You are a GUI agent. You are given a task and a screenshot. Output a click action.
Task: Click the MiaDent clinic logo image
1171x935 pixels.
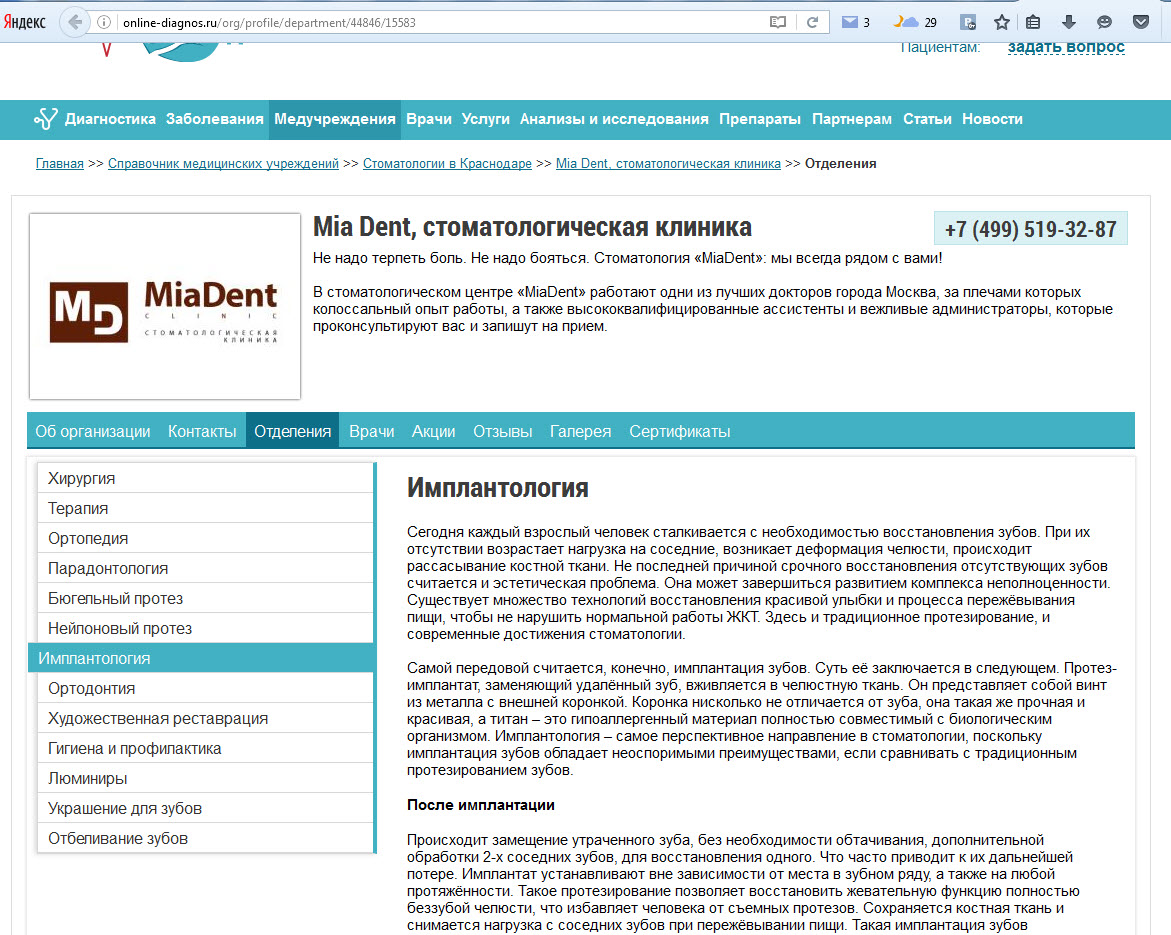164,306
